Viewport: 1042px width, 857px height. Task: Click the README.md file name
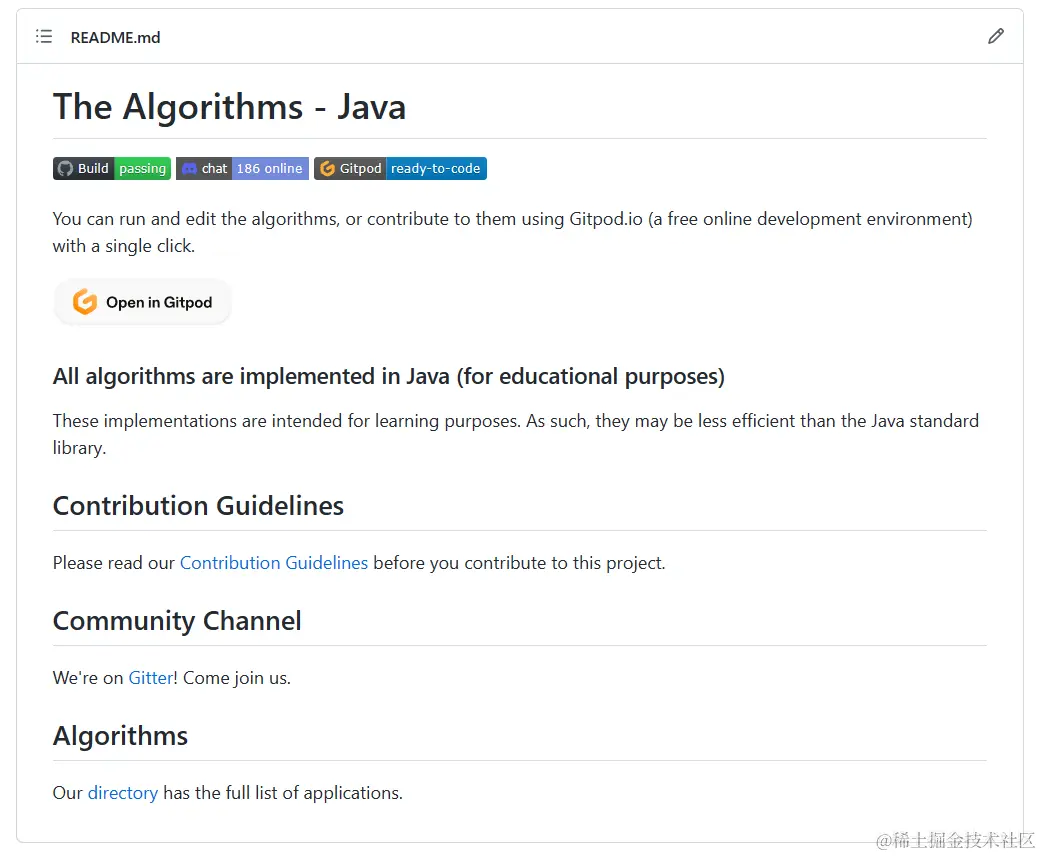[115, 38]
